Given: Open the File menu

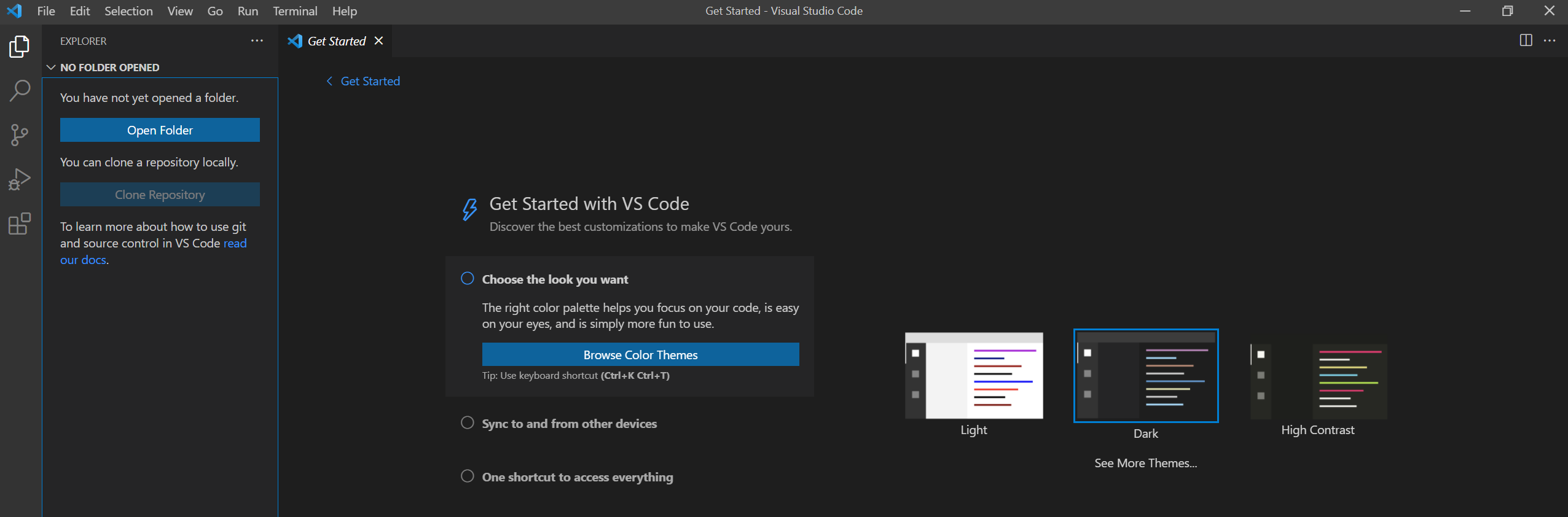Looking at the screenshot, I should (x=46, y=11).
